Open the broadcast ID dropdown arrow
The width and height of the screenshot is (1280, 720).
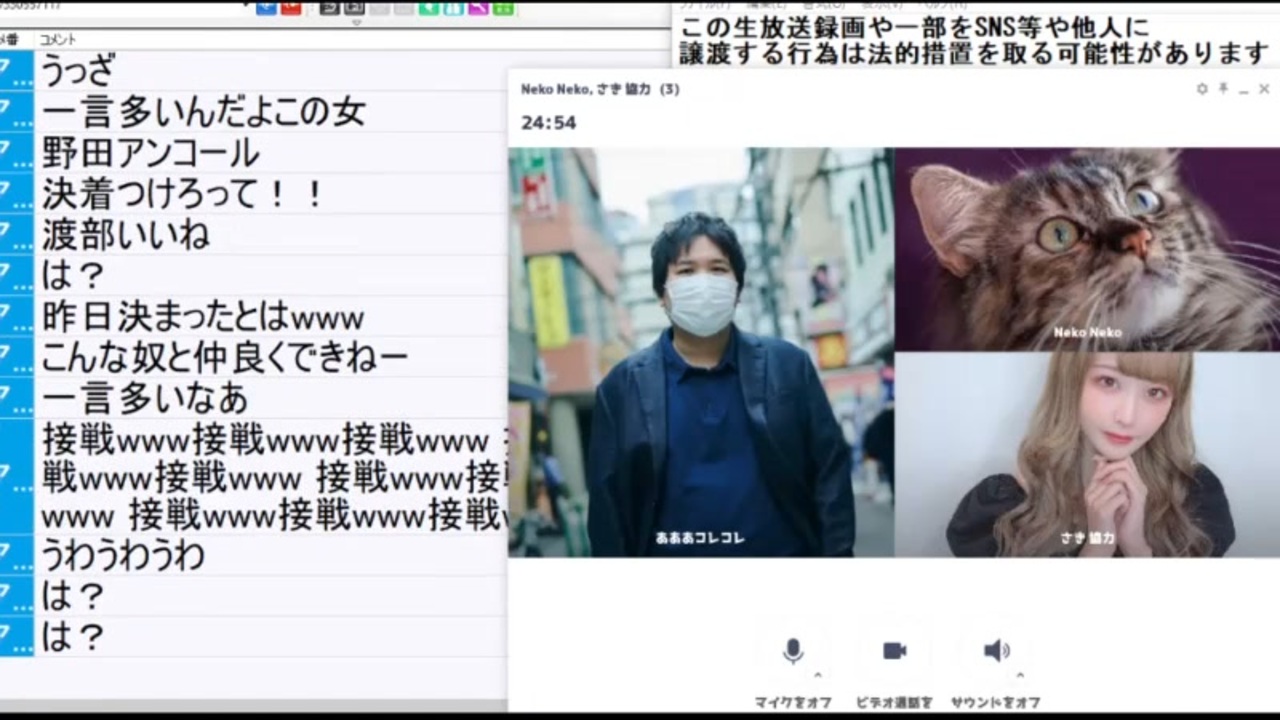point(246,6)
